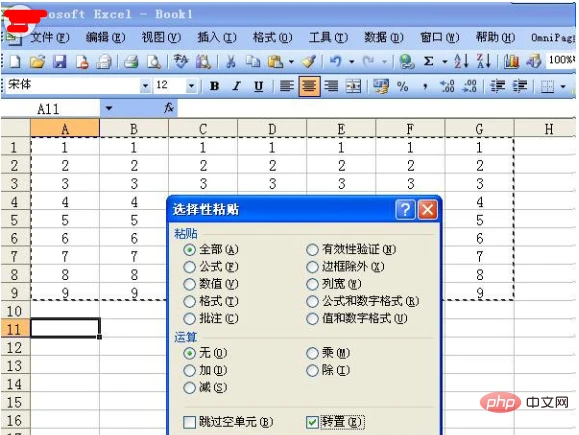Image resolution: width=579 pixels, height=435 pixels.
Task: Center align cell text
Action: 309,86
